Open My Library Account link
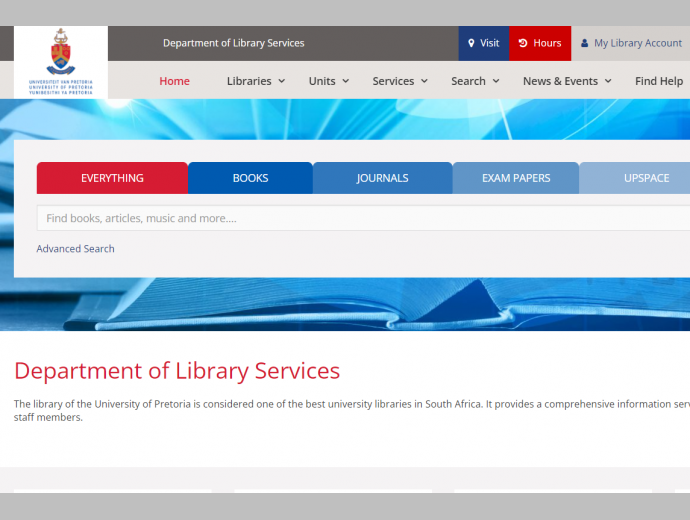 pyautogui.click(x=631, y=43)
